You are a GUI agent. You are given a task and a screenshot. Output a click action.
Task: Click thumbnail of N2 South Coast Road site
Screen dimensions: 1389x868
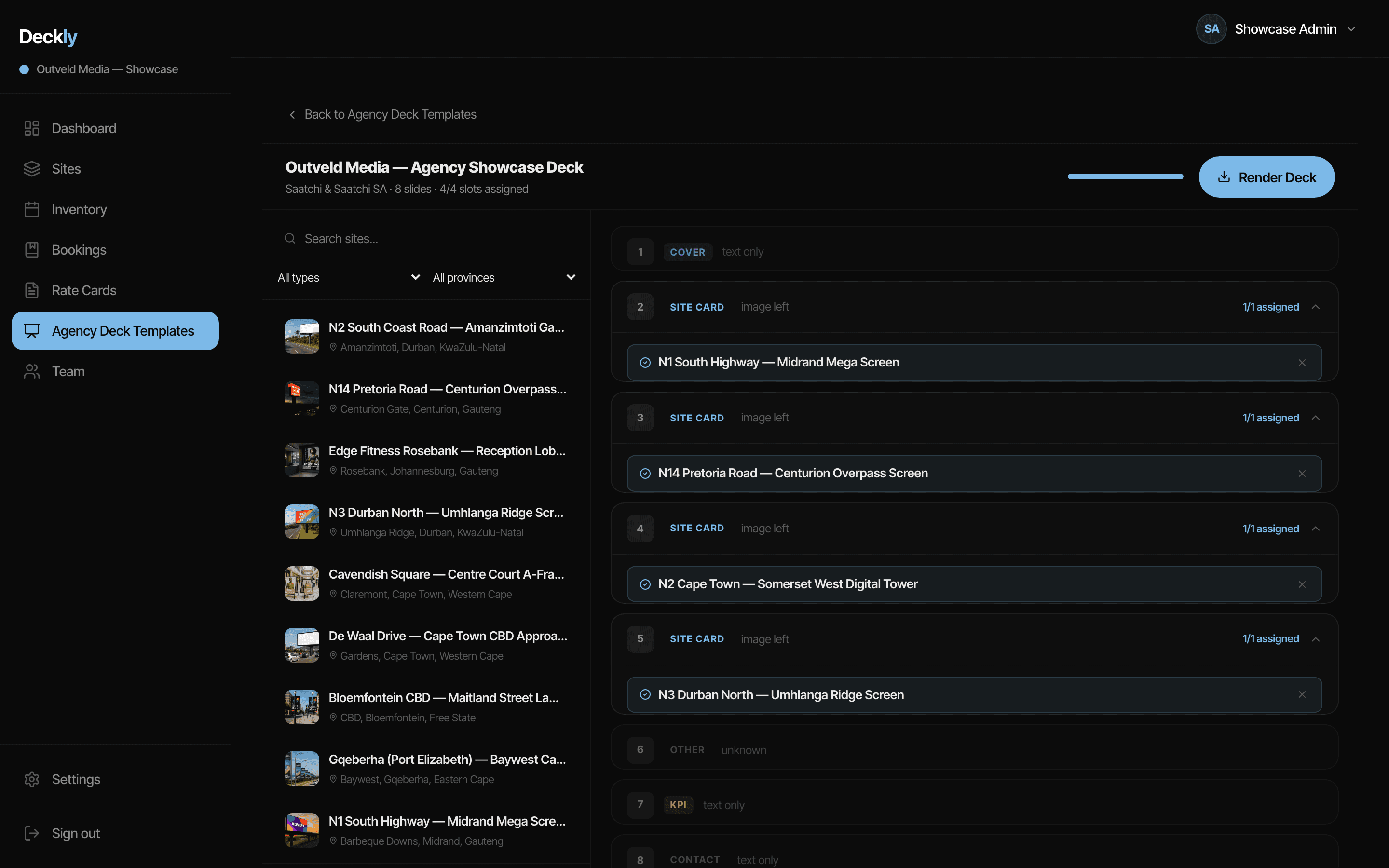coord(302,337)
